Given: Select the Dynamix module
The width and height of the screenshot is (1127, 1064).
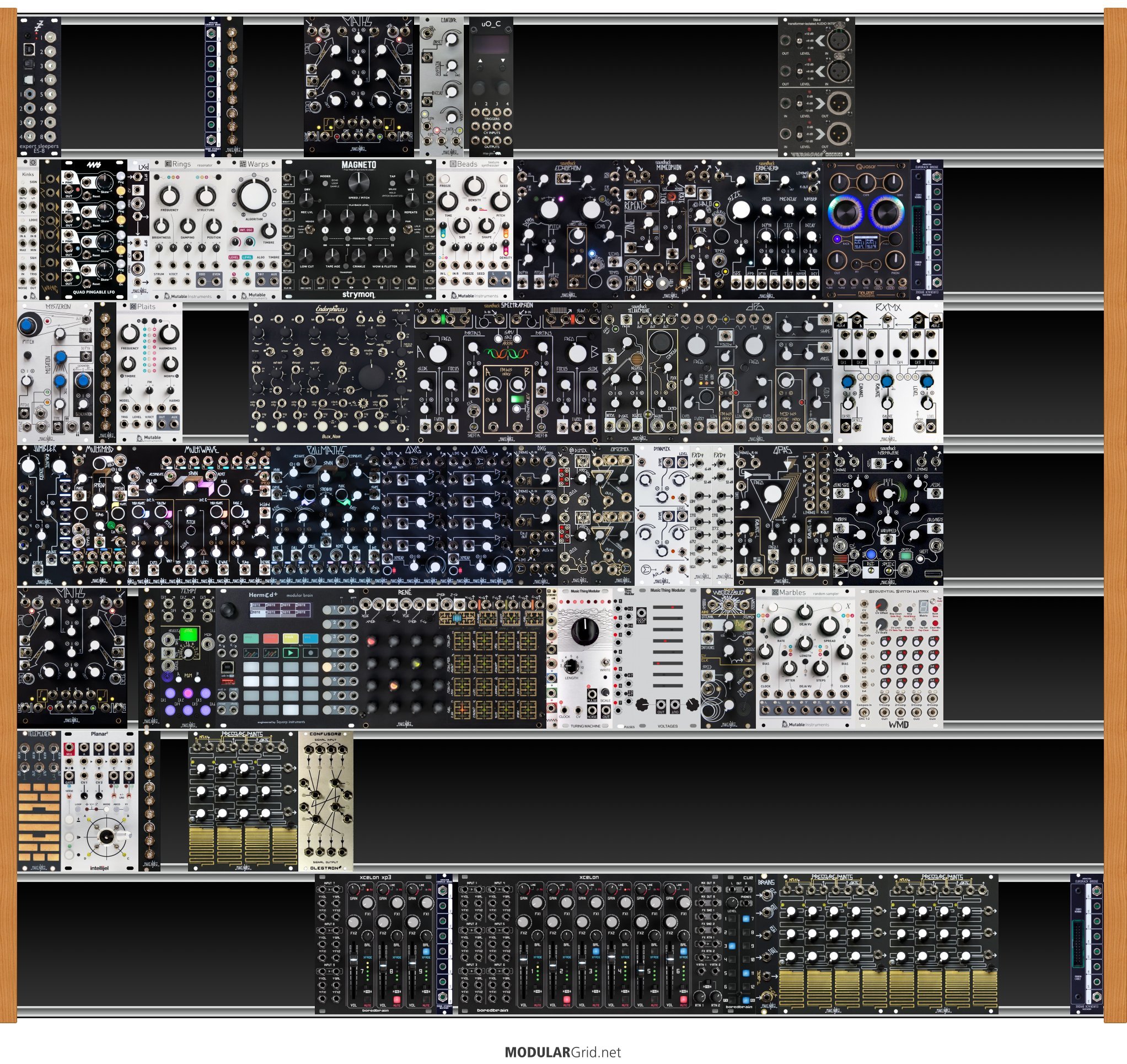Looking at the screenshot, I should [662, 515].
